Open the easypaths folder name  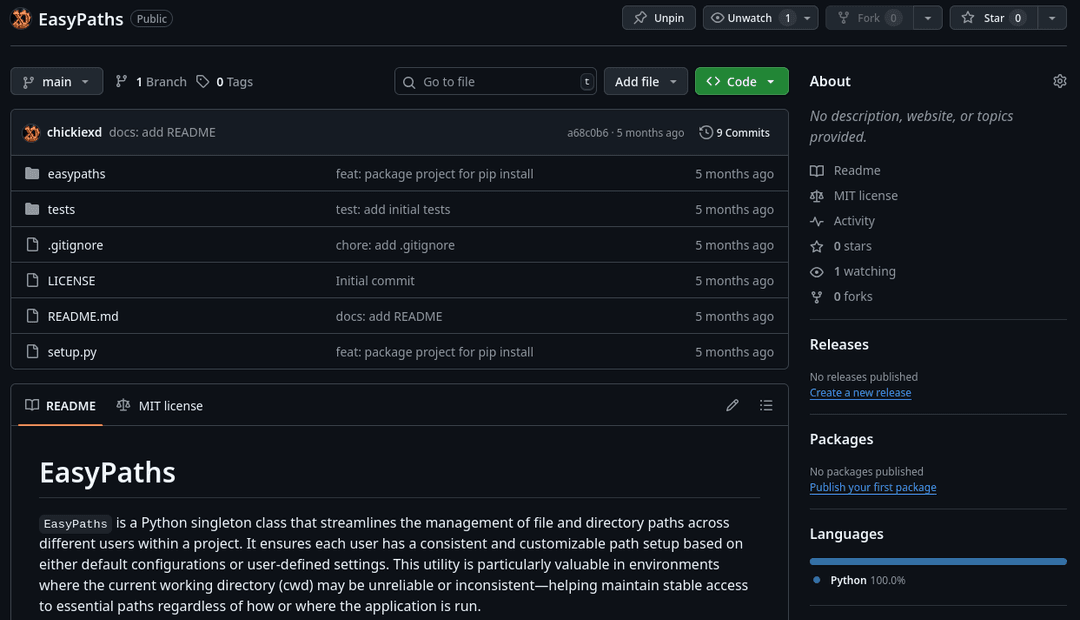click(x=76, y=174)
